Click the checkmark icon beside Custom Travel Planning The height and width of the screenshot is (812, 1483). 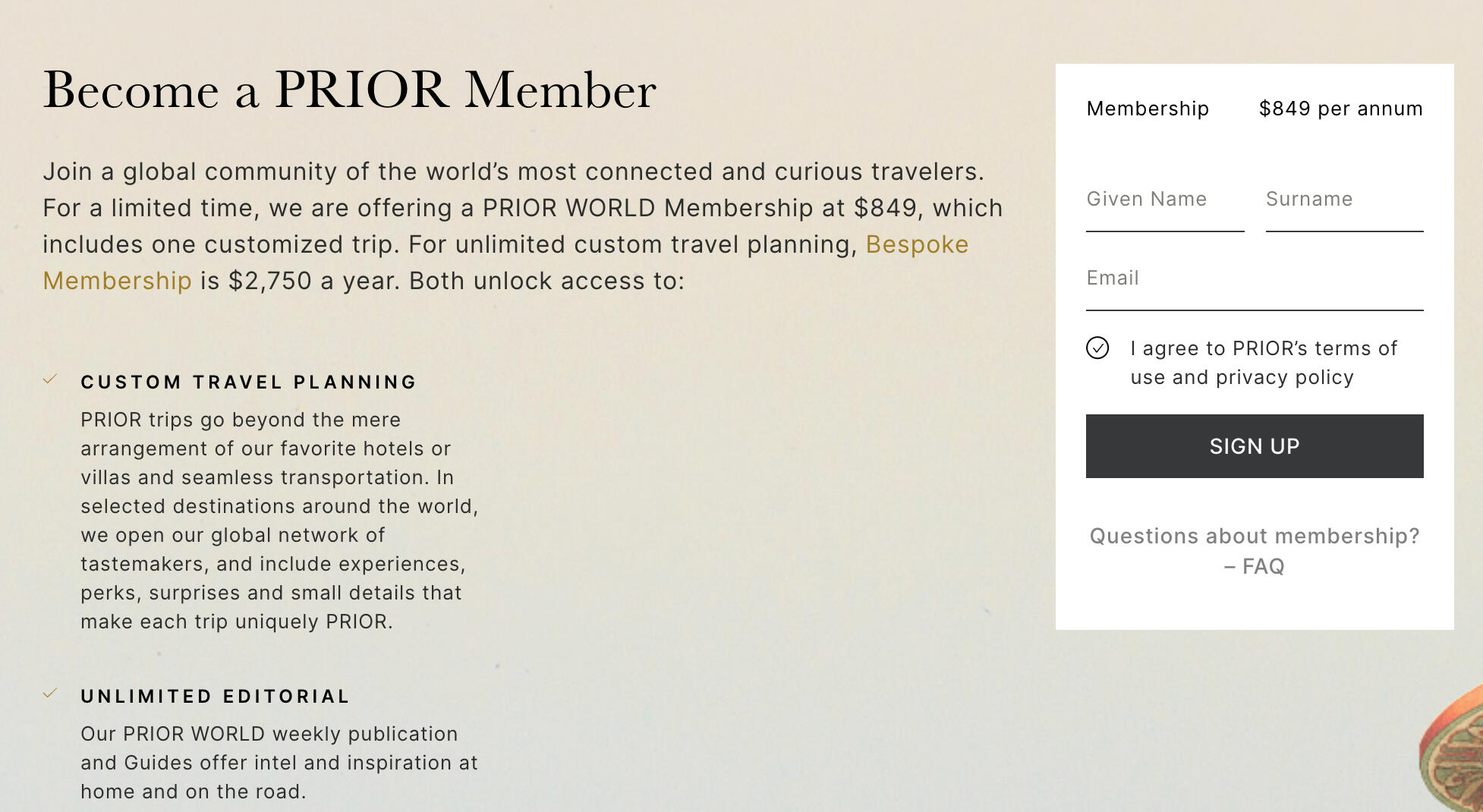coord(50,379)
